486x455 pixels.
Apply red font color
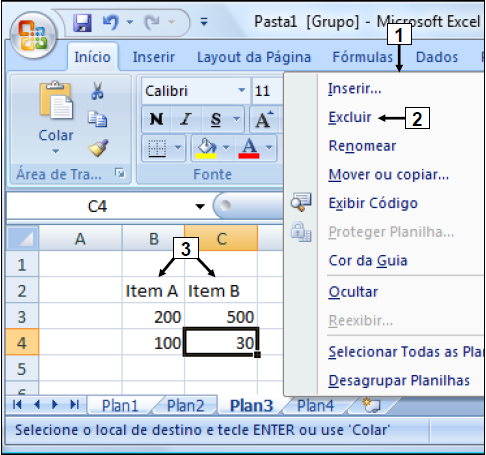[x=249, y=148]
